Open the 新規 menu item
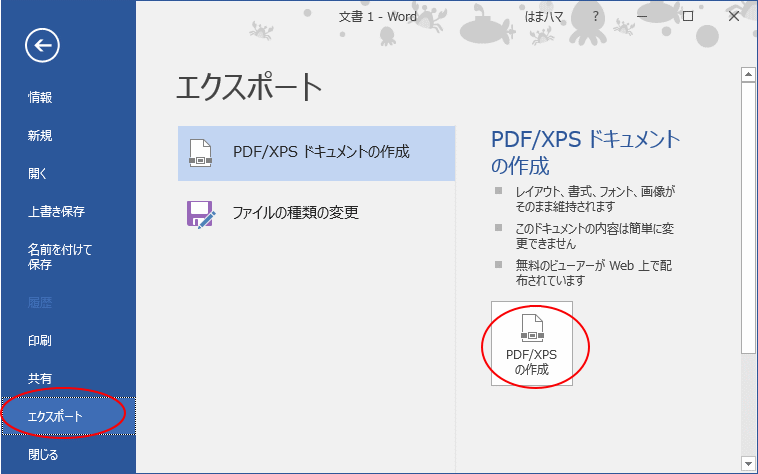 40,136
